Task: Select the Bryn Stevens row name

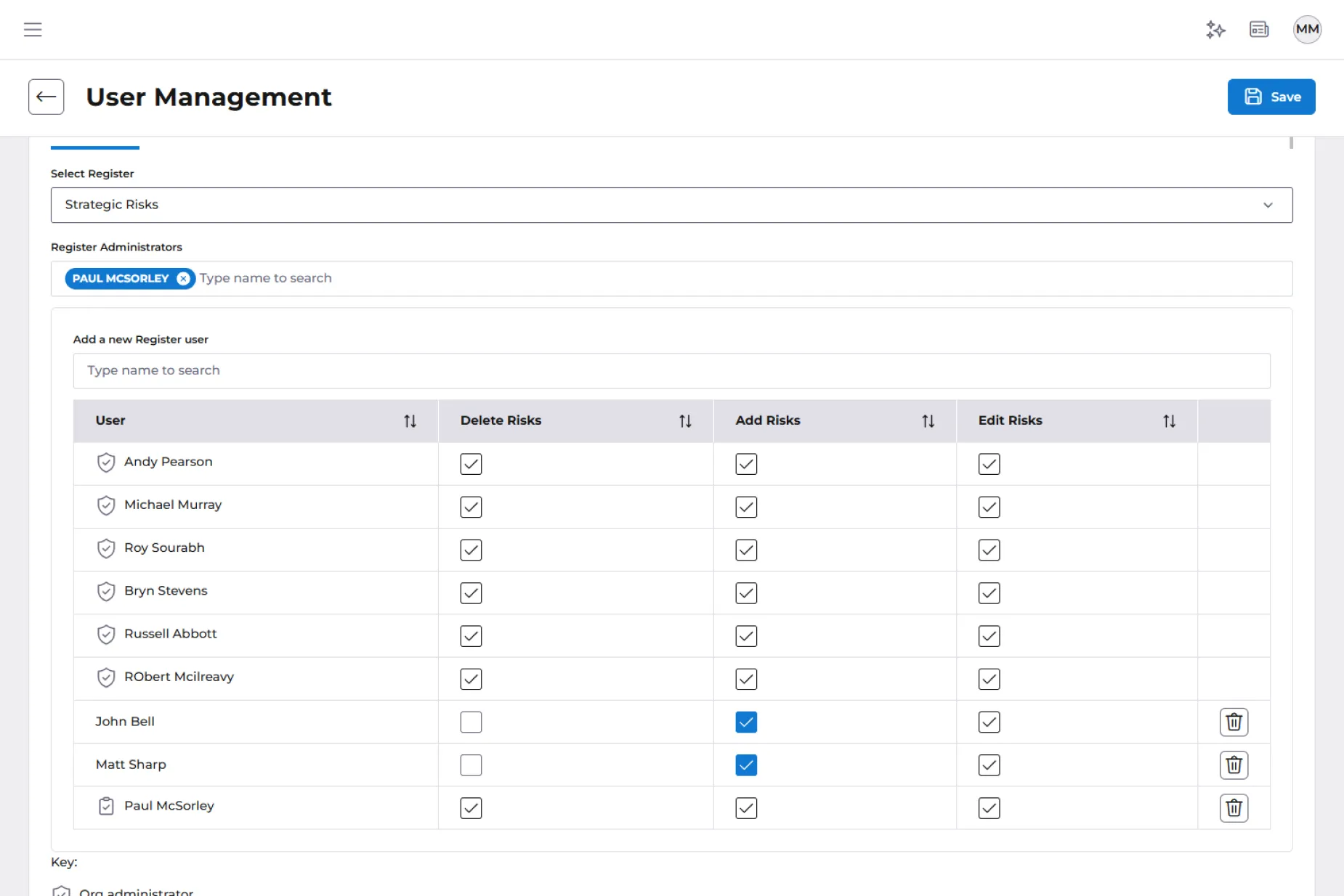Action: (166, 591)
